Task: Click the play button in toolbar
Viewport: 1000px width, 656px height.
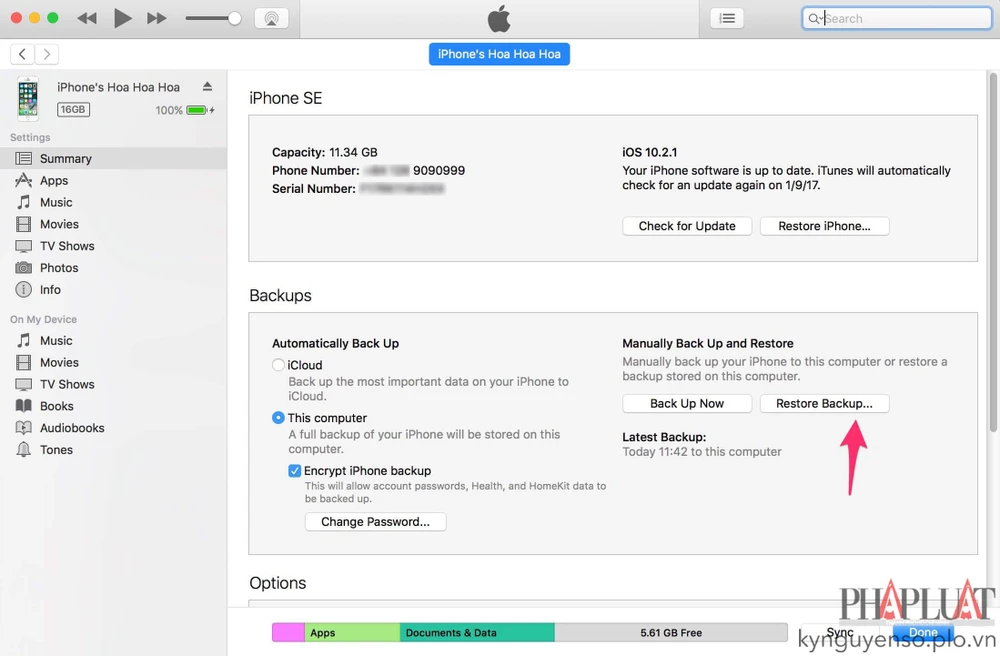Action: tap(122, 18)
